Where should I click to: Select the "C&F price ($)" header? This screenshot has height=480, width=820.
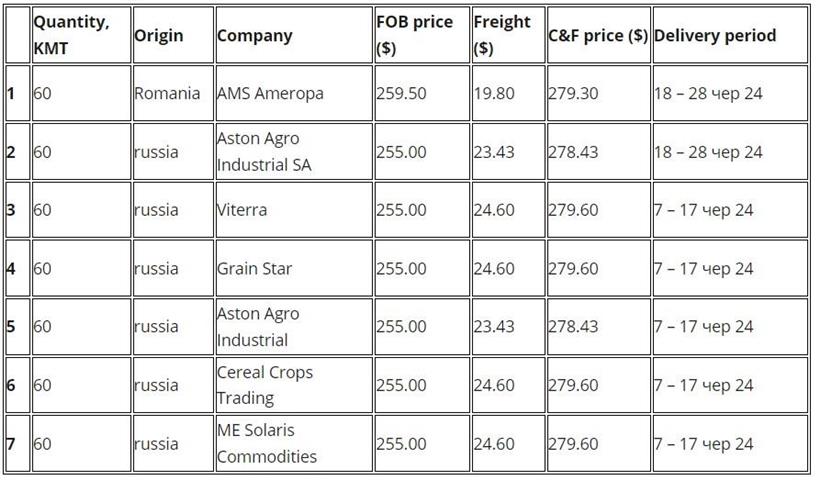pos(597,35)
